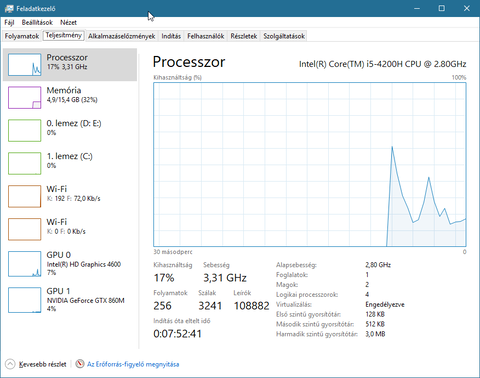Click the large processor usage graph
The height and width of the screenshot is (378, 480).
(310, 165)
